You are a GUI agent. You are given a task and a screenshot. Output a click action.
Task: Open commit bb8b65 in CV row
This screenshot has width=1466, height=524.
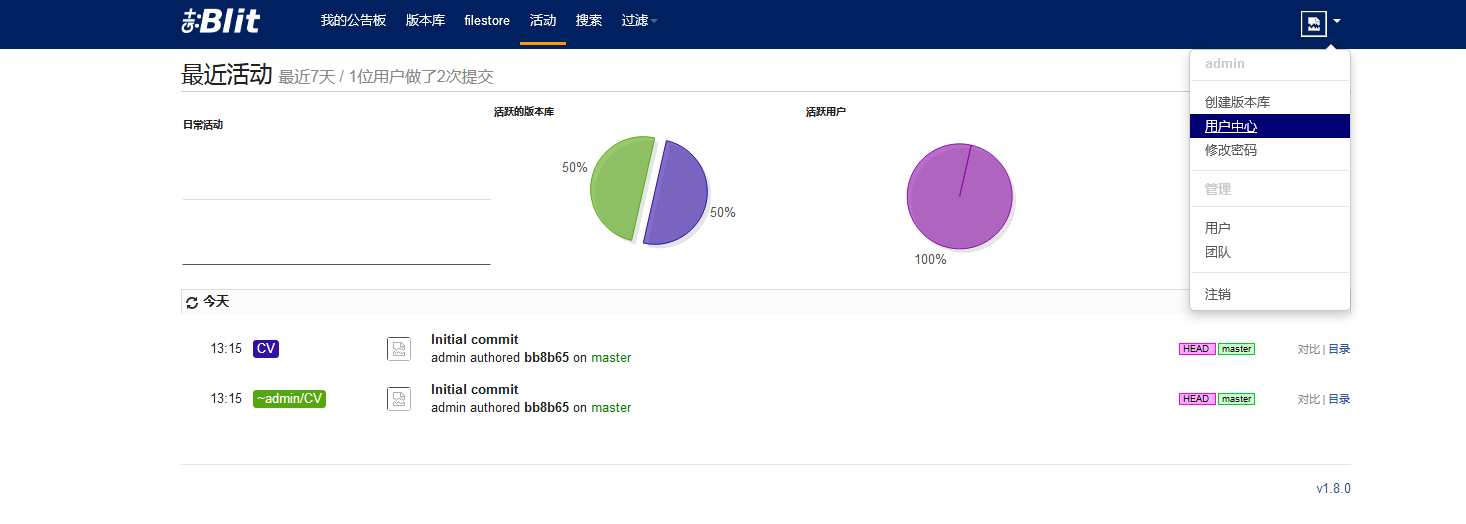pyautogui.click(x=546, y=357)
